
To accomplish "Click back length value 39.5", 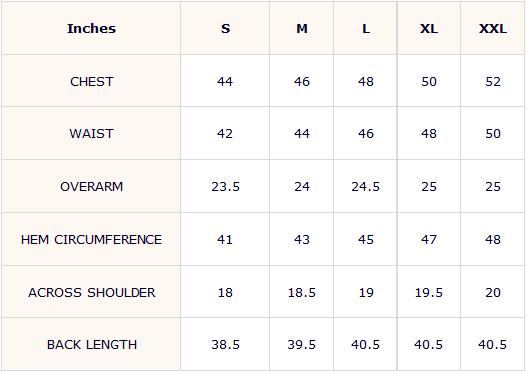I will point(302,345).
